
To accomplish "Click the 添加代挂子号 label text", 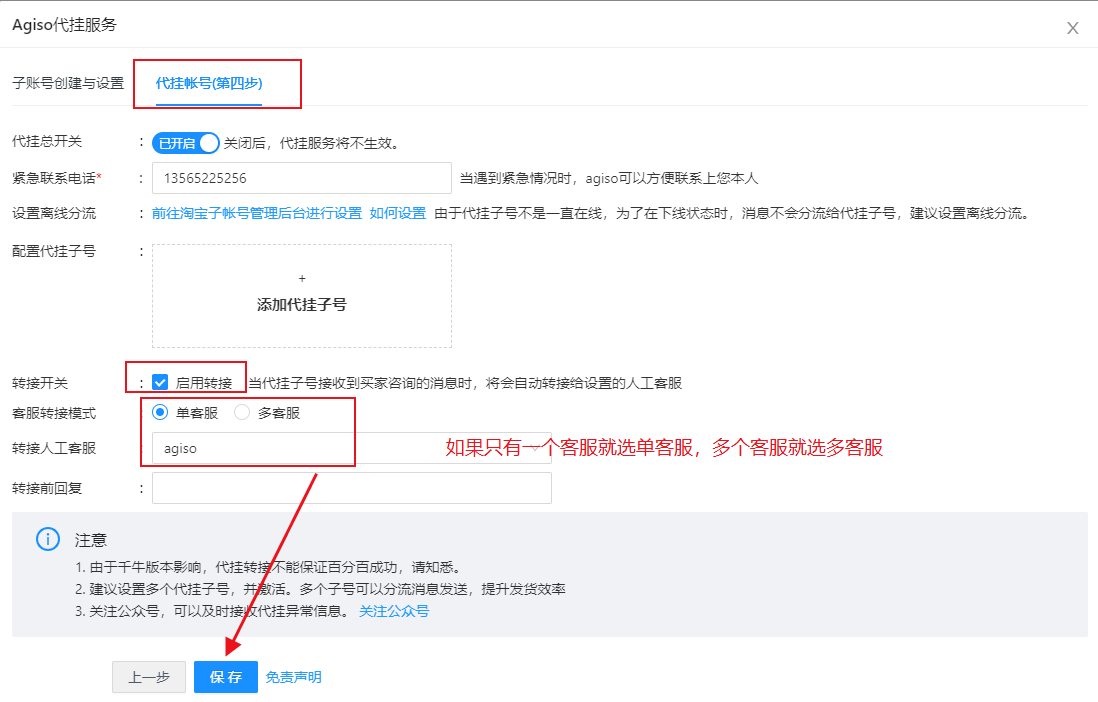I will click(302, 304).
